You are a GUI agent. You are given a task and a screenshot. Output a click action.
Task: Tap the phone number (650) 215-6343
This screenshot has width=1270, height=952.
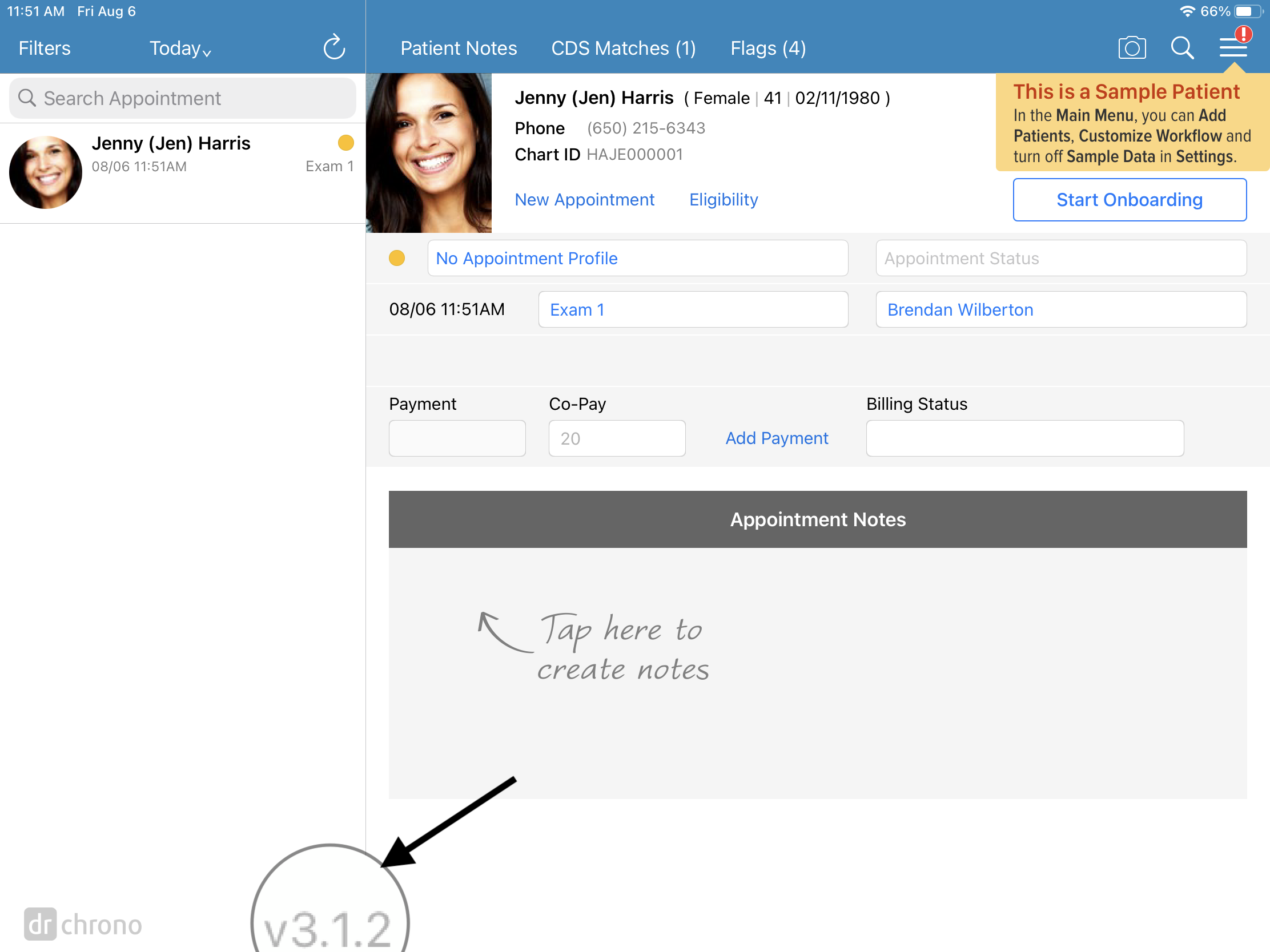pyautogui.click(x=646, y=128)
